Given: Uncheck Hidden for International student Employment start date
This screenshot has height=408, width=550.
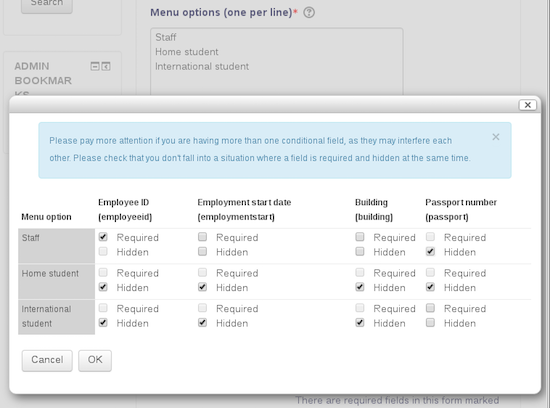Looking at the screenshot, I should (x=202, y=322).
